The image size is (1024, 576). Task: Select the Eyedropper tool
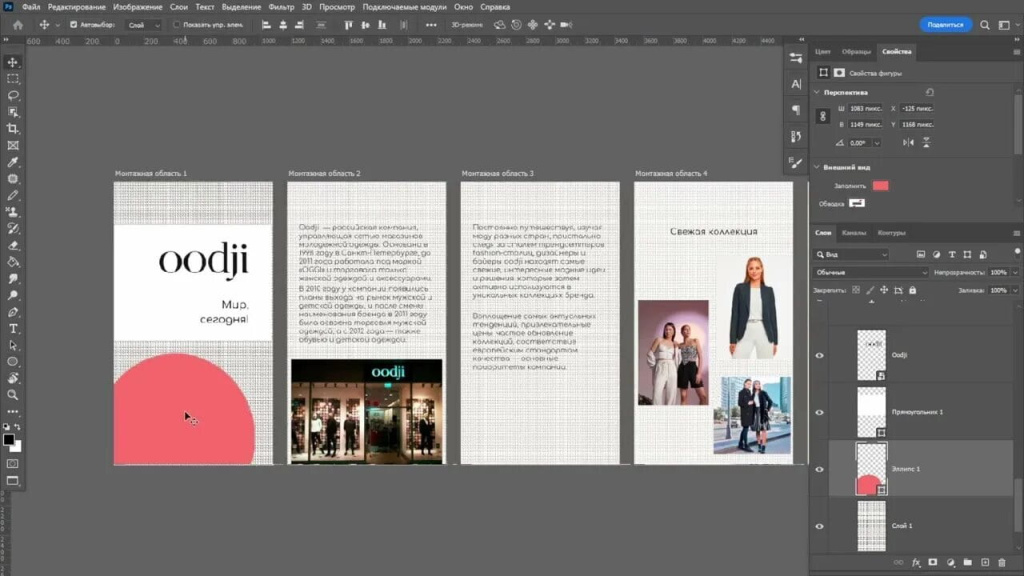(x=12, y=162)
